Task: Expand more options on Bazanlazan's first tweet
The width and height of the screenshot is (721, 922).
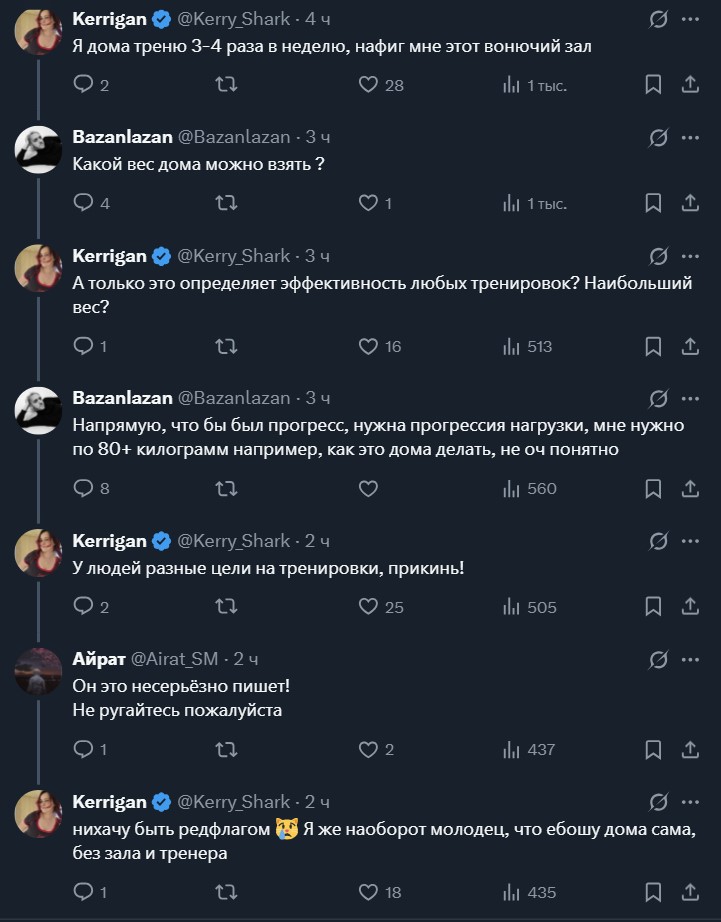Action: pos(690,137)
